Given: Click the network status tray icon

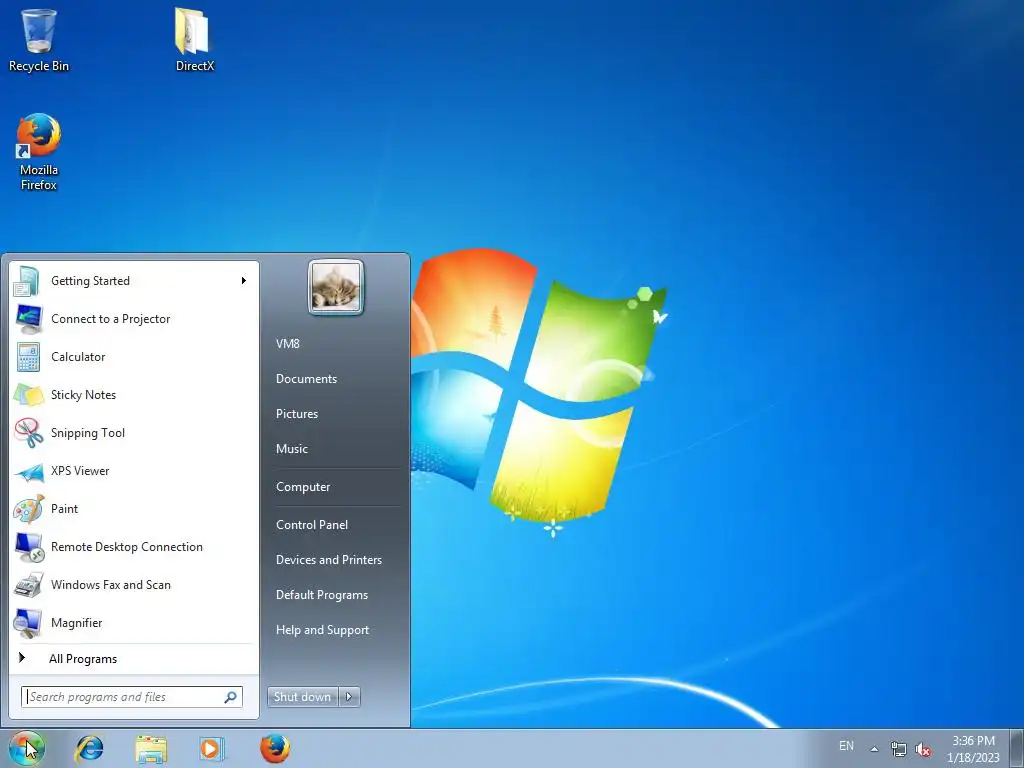Looking at the screenshot, I should (x=899, y=749).
